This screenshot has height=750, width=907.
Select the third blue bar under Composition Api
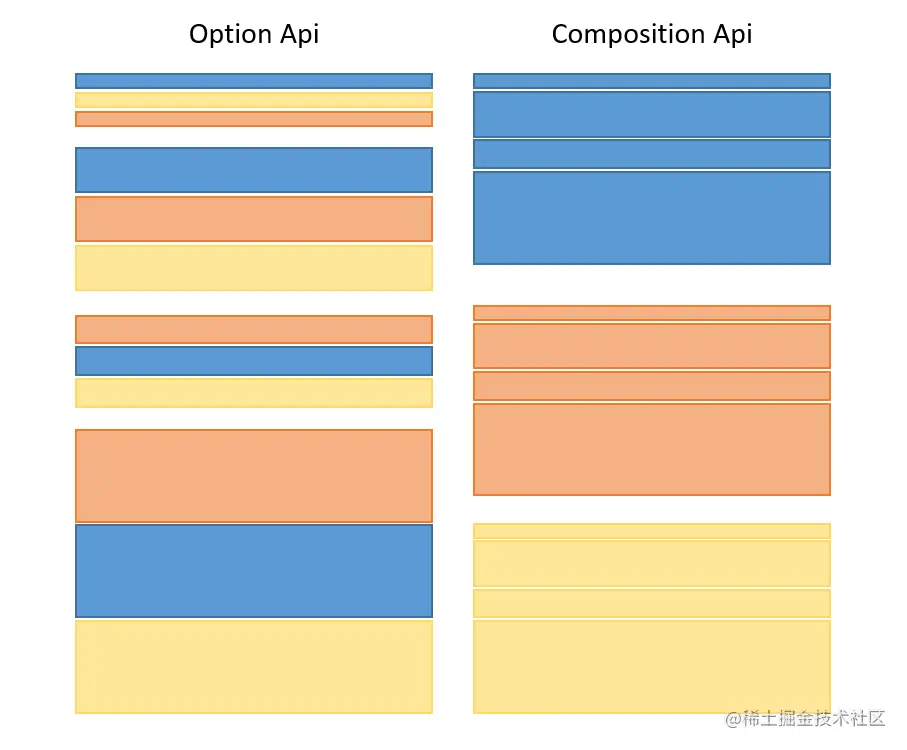click(651, 154)
